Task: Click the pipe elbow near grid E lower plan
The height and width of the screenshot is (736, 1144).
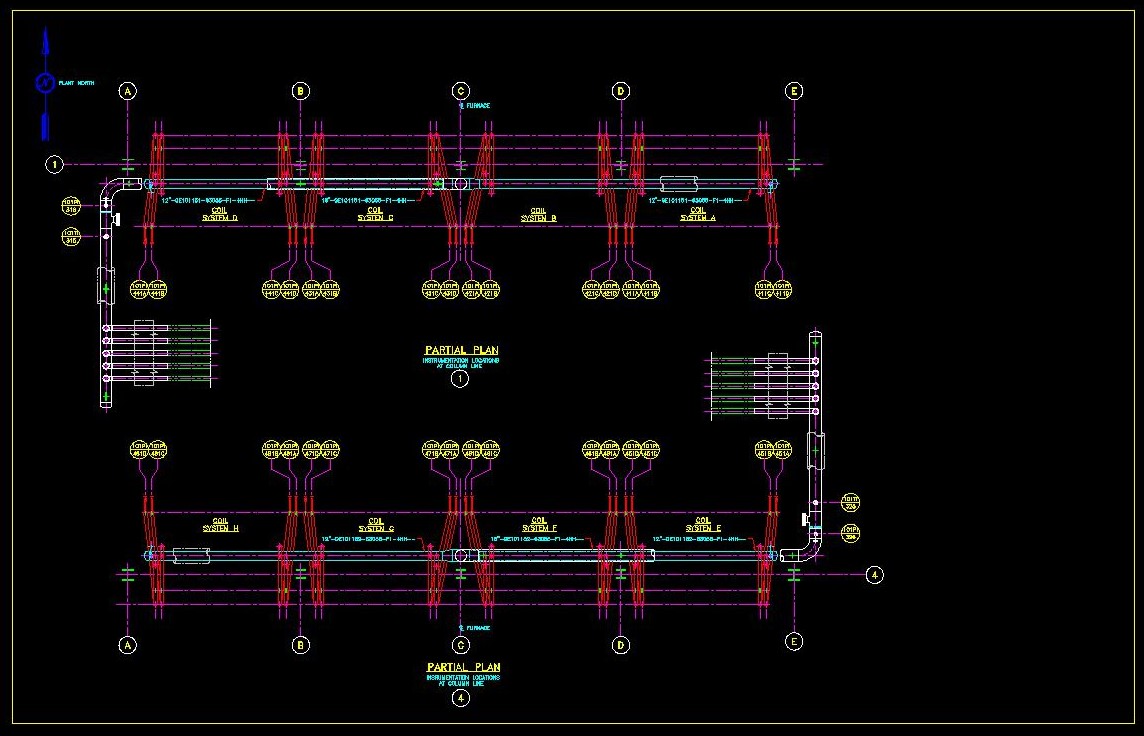Action: [809, 549]
